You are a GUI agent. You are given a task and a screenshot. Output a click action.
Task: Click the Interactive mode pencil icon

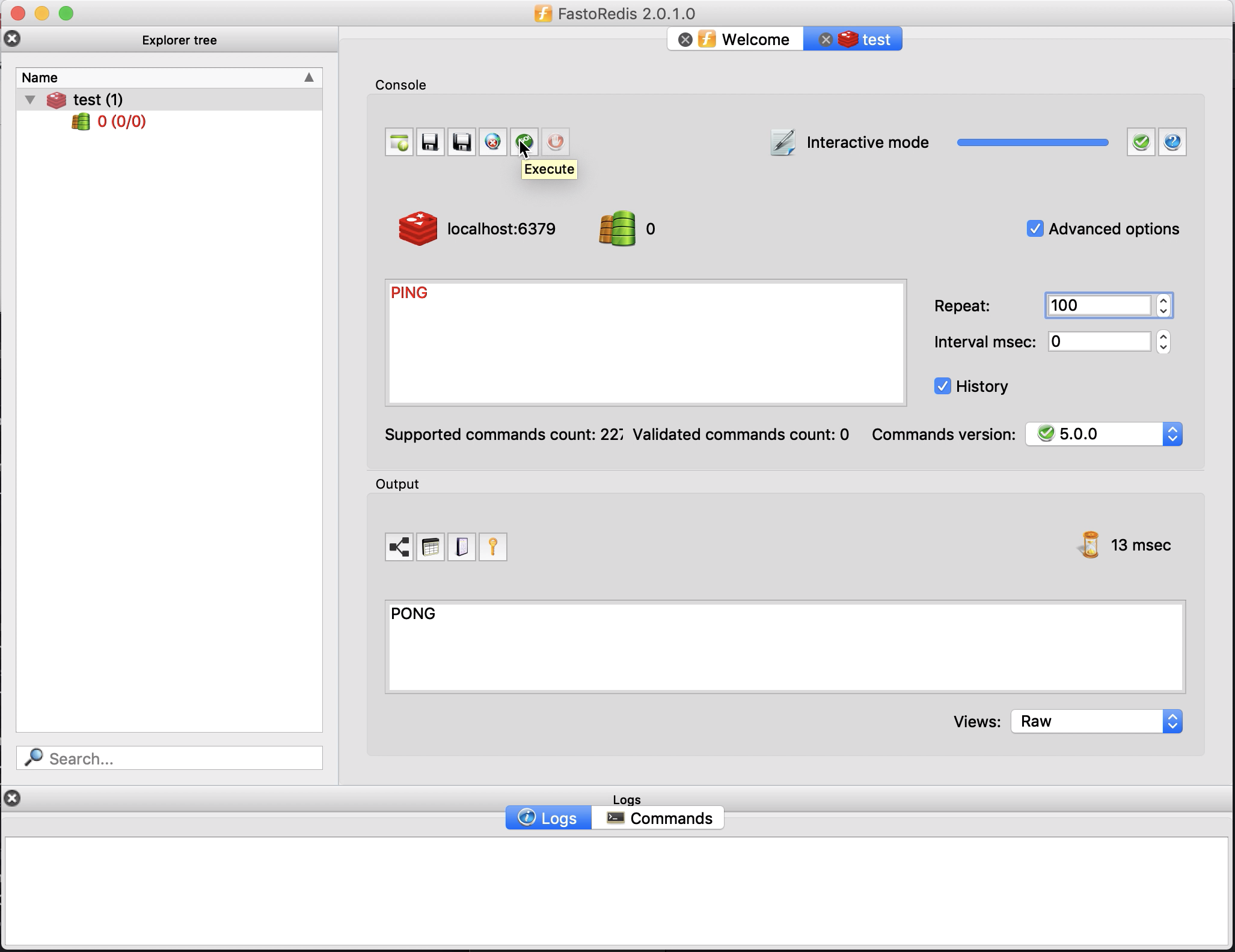pyautogui.click(x=783, y=142)
